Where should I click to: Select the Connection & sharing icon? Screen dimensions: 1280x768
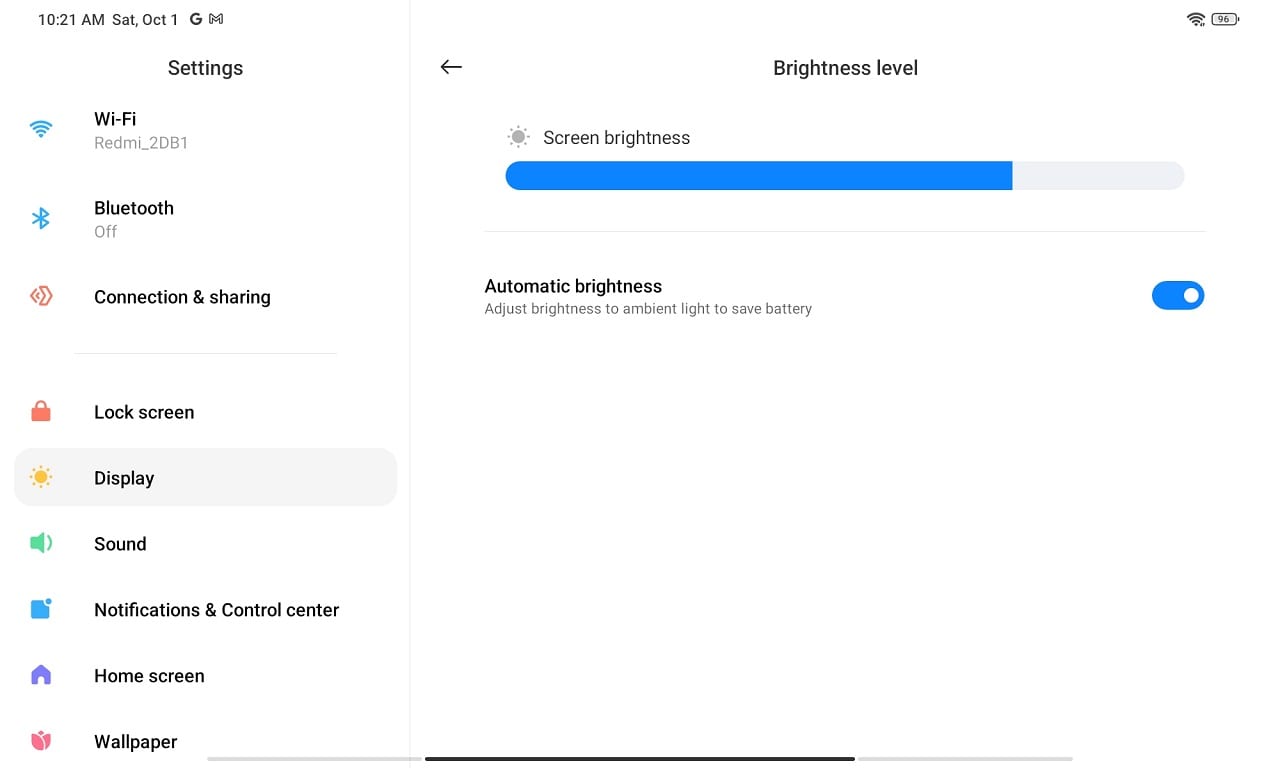coord(40,295)
